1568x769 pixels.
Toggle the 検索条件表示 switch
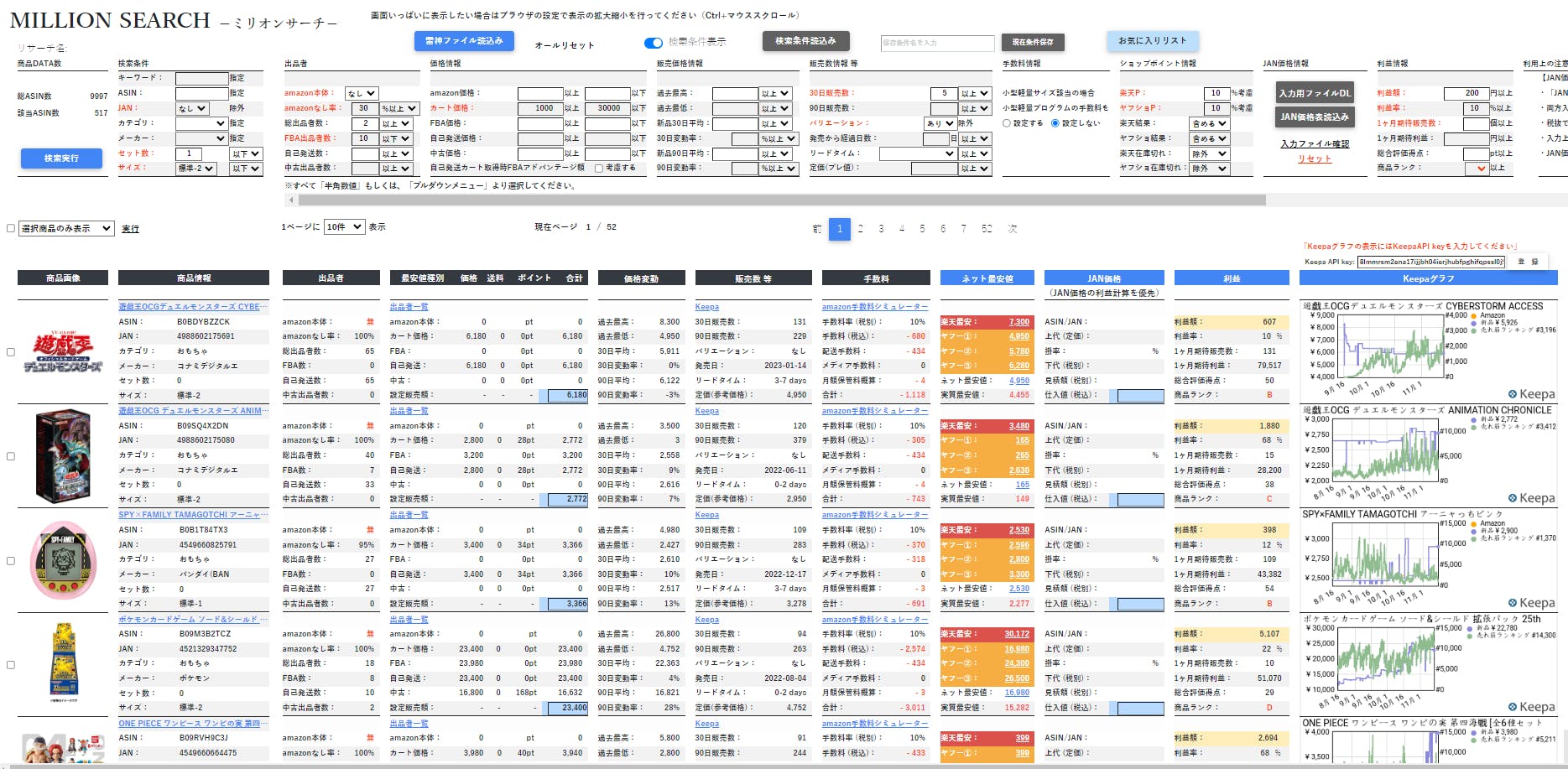point(653,43)
